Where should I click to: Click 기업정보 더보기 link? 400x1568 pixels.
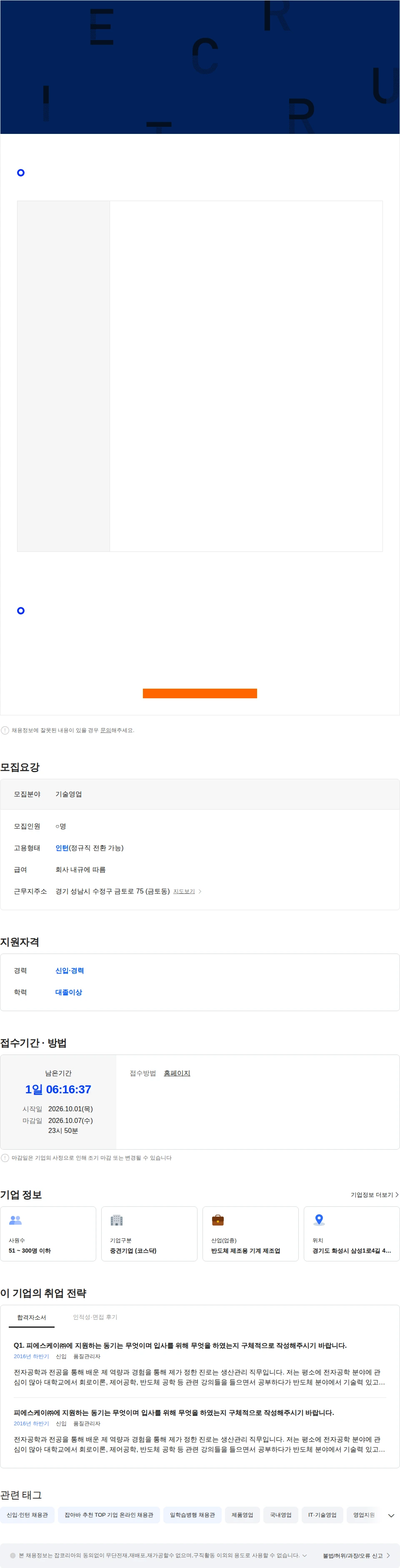point(371,1195)
